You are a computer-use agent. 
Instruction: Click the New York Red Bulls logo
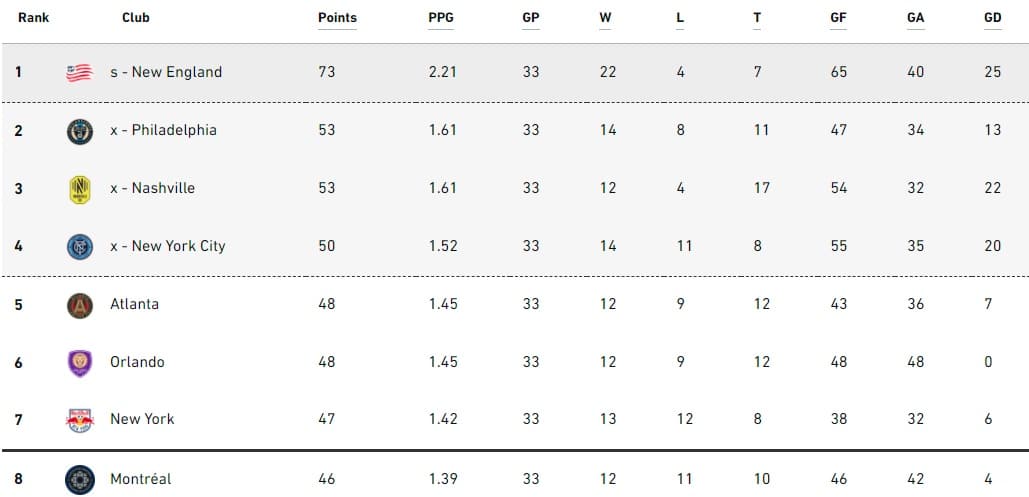(x=79, y=420)
